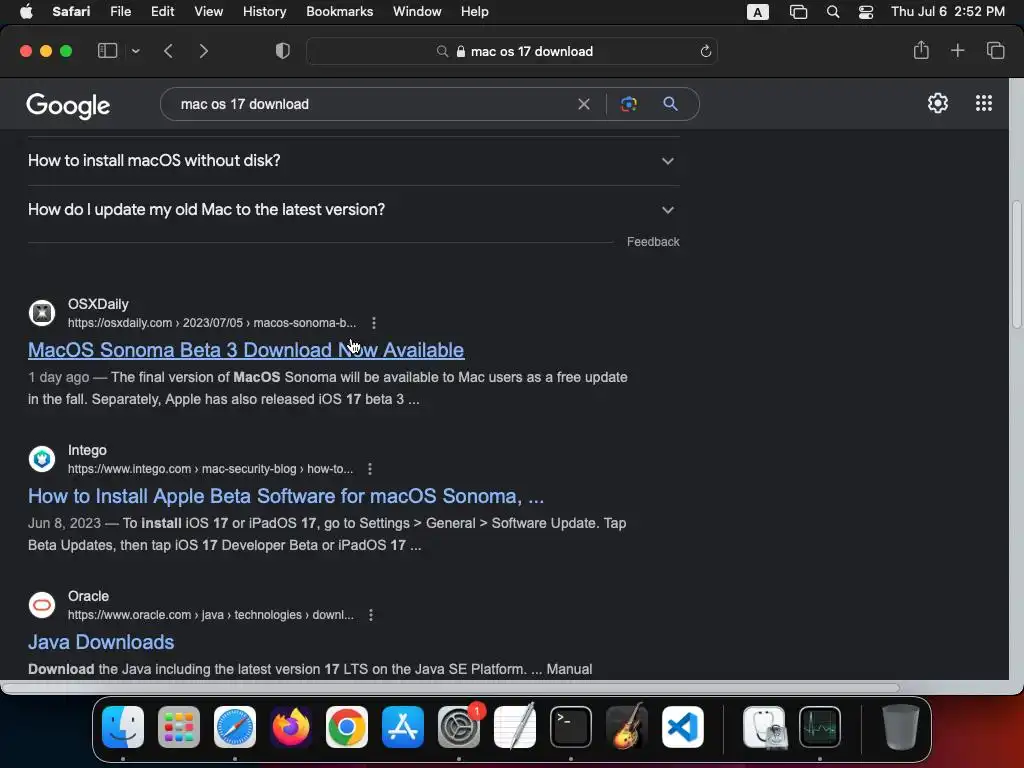This screenshot has width=1024, height=768.
Task: Clear the Google search box with X
Action: point(584,104)
